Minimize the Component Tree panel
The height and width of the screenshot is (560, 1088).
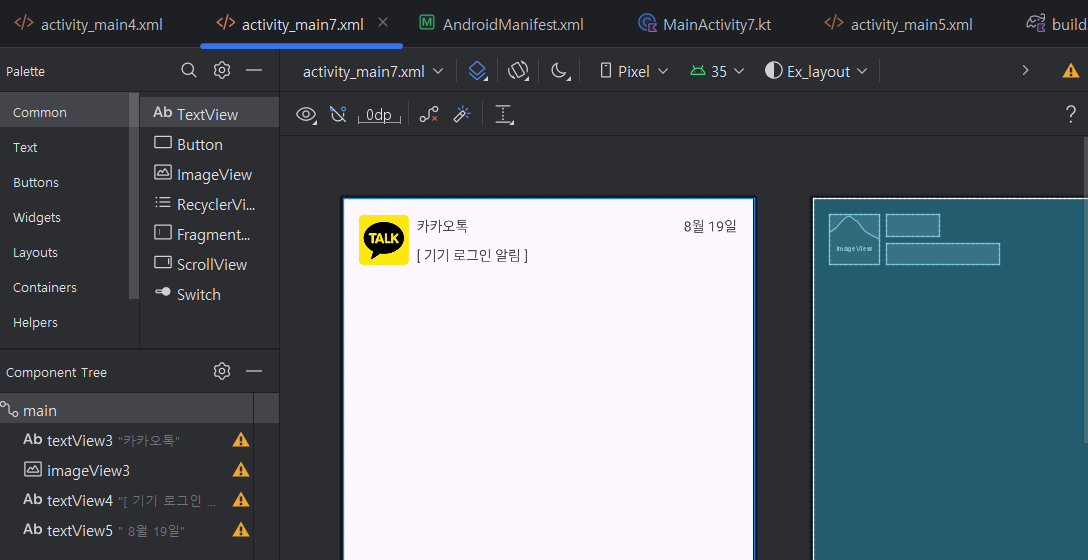(x=254, y=371)
